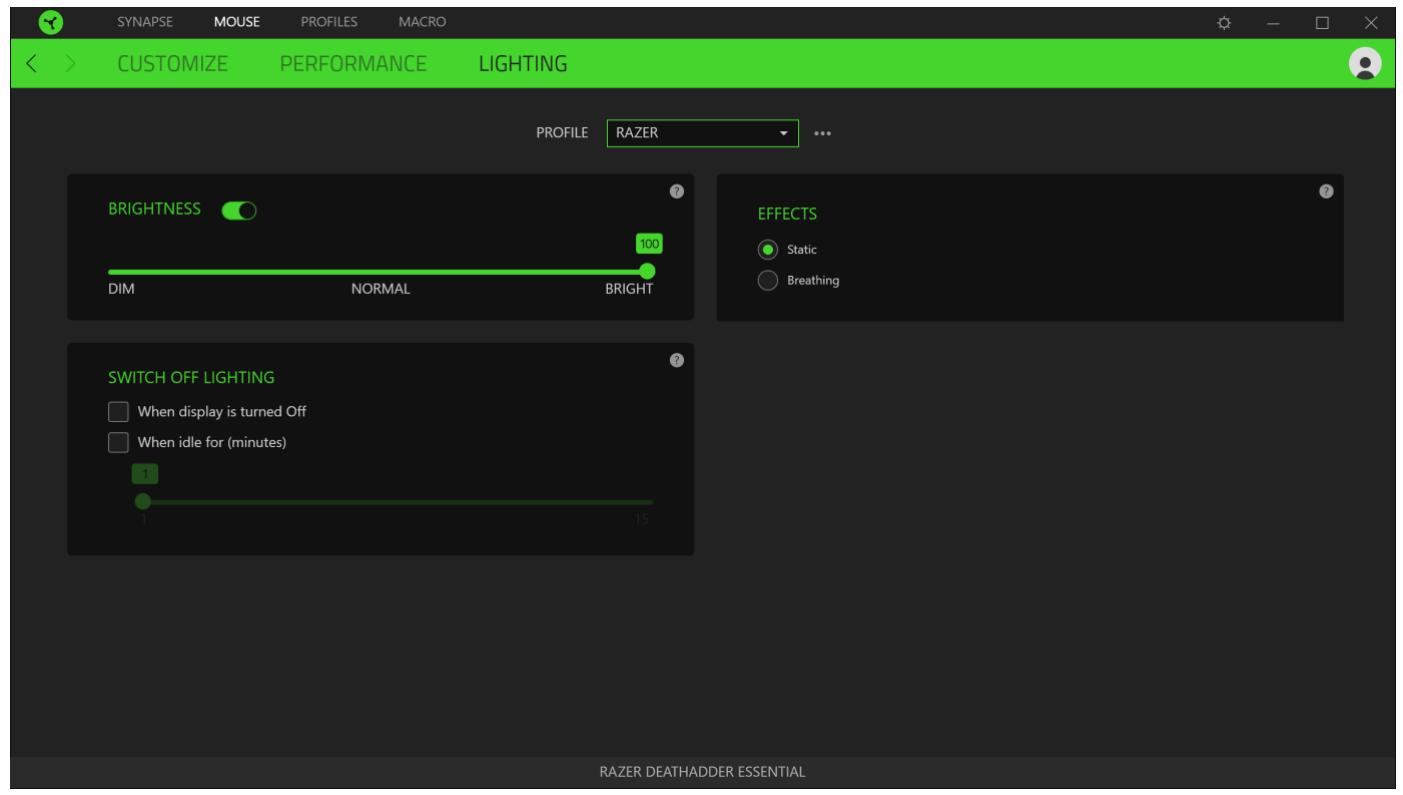1403x795 pixels.
Task: Check 'When display is turned Off'
Action: click(118, 411)
